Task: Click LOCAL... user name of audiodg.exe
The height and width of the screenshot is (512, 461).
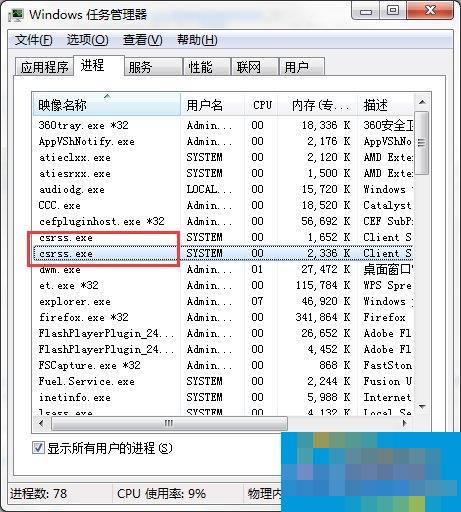Action: (x=209, y=189)
